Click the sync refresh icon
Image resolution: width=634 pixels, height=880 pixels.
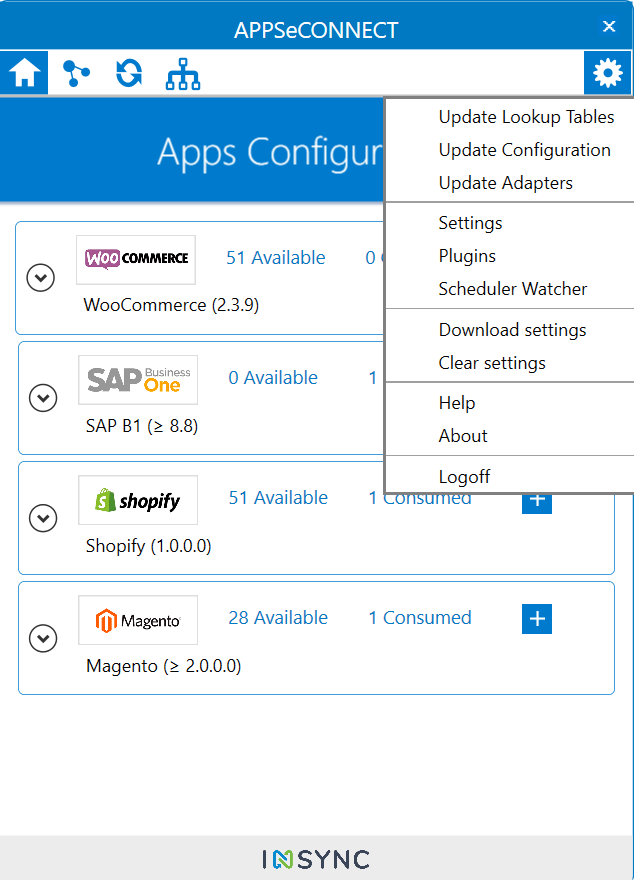click(x=129, y=73)
